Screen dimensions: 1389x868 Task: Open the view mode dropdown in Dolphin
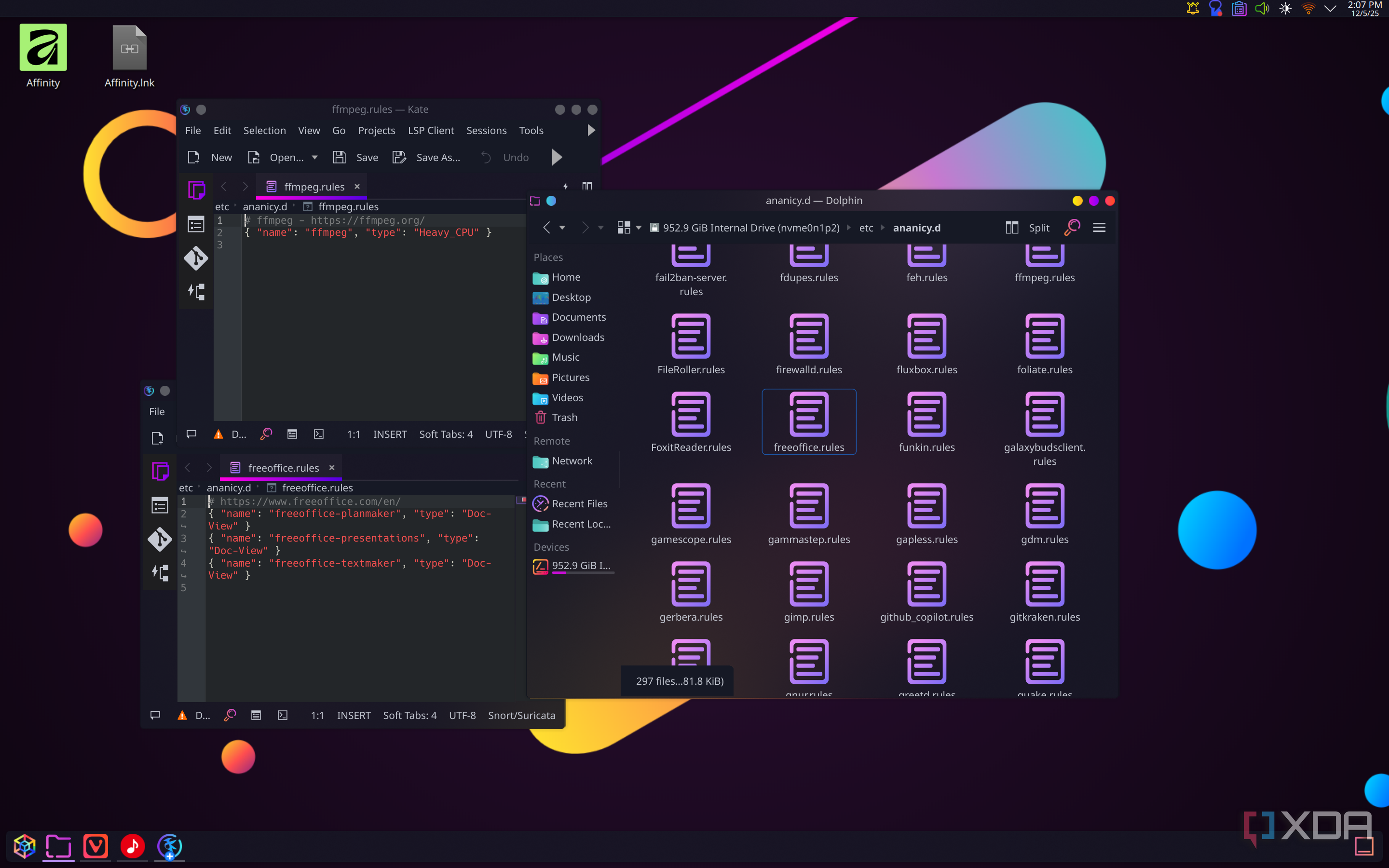point(638,228)
